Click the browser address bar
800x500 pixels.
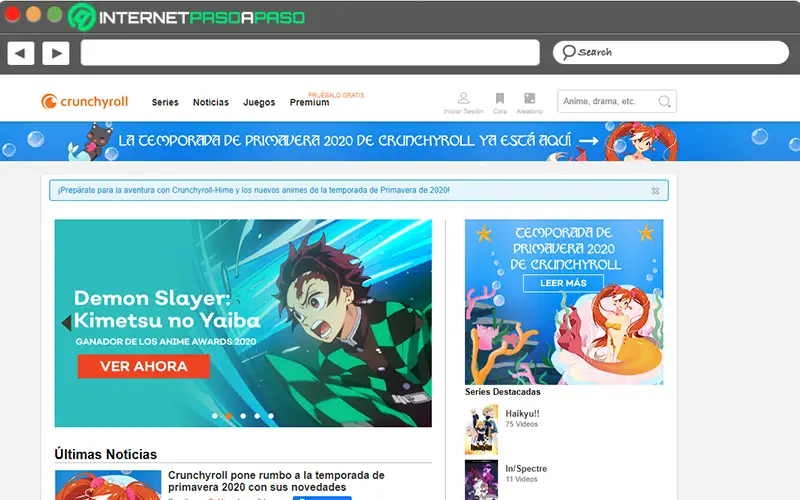coord(310,53)
